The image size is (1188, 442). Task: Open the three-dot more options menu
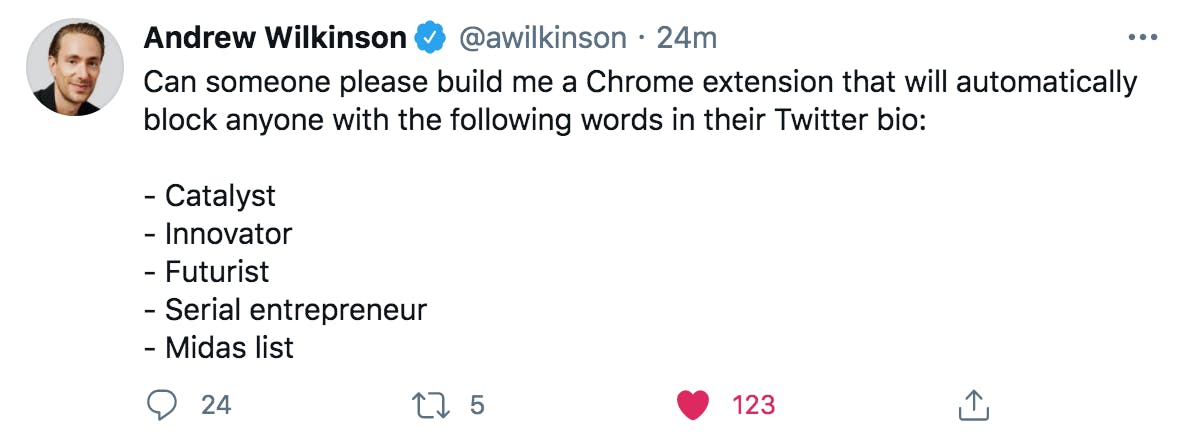pos(1143,37)
